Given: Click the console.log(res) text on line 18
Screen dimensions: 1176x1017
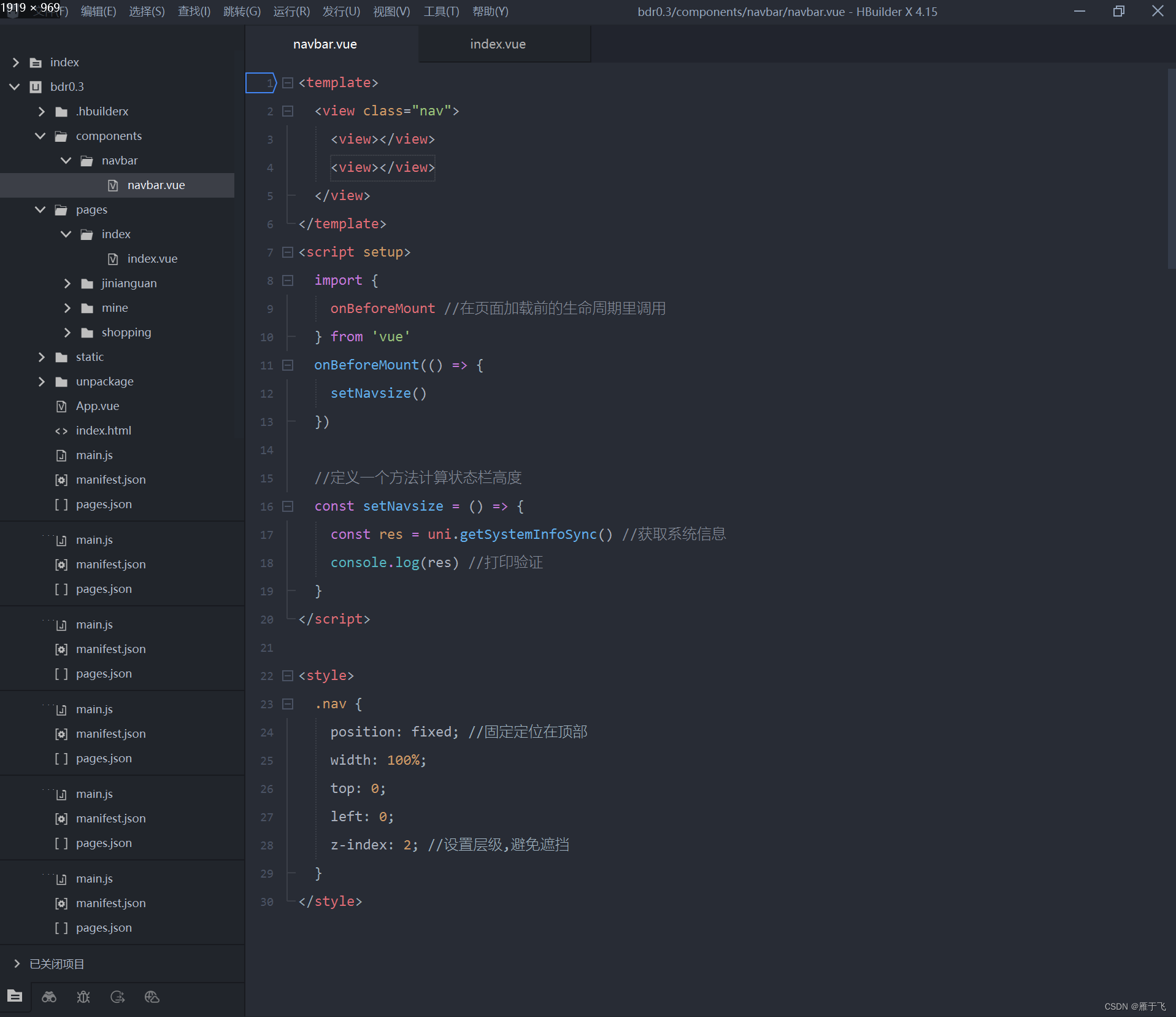Looking at the screenshot, I should 394,563.
